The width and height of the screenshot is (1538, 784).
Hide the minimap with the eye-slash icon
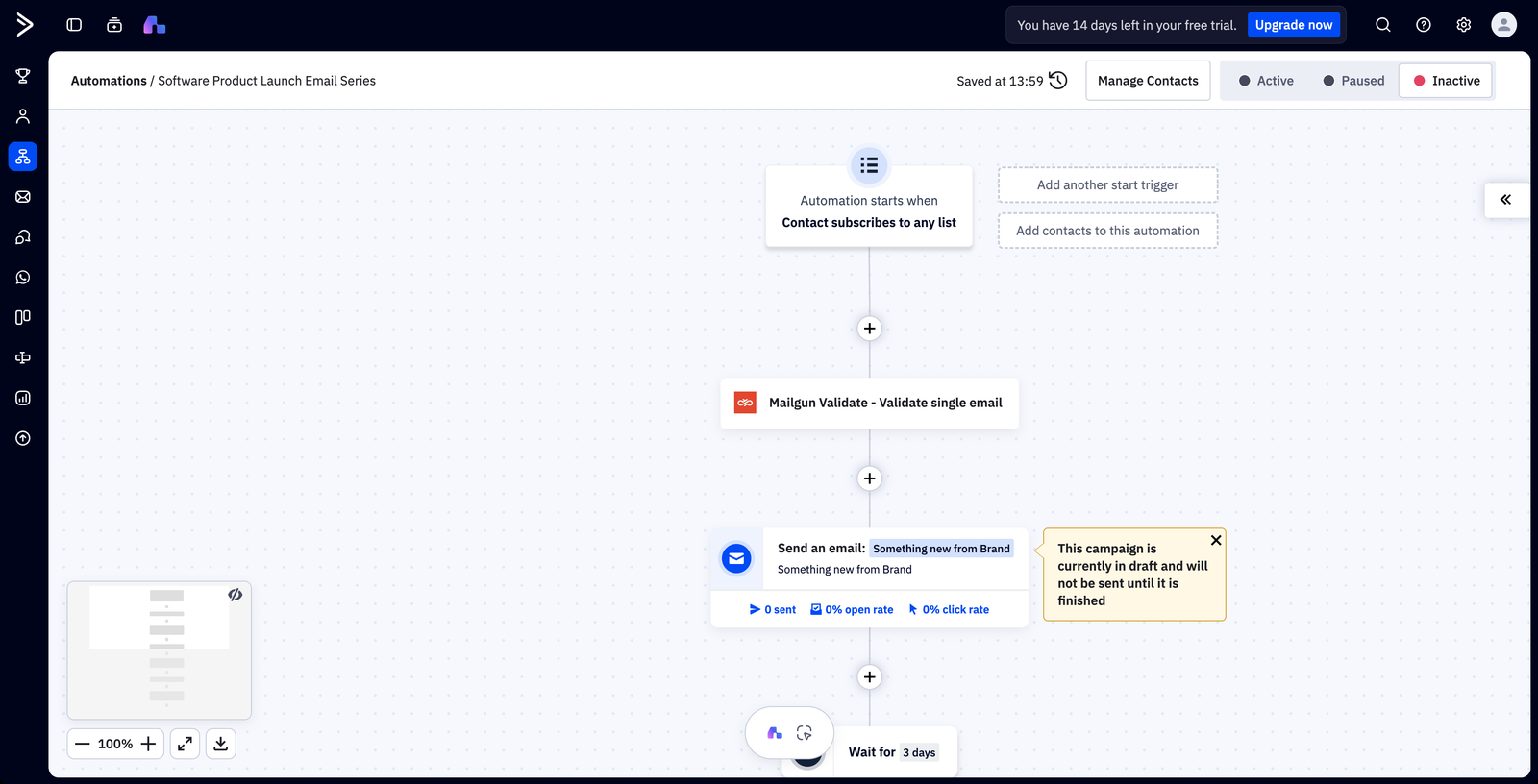point(236,595)
